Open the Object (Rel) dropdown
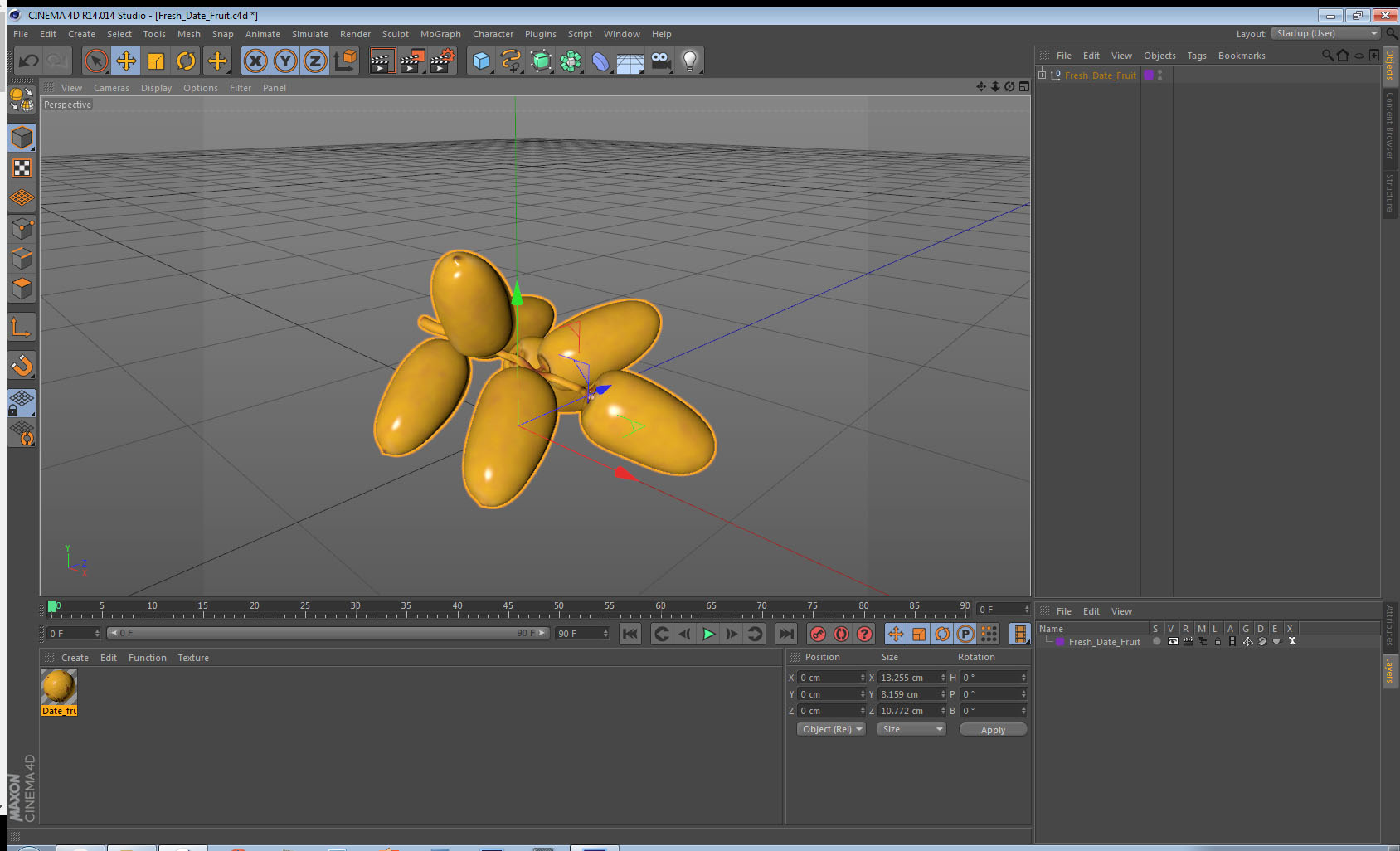Viewport: 1400px width, 851px height. [832, 729]
